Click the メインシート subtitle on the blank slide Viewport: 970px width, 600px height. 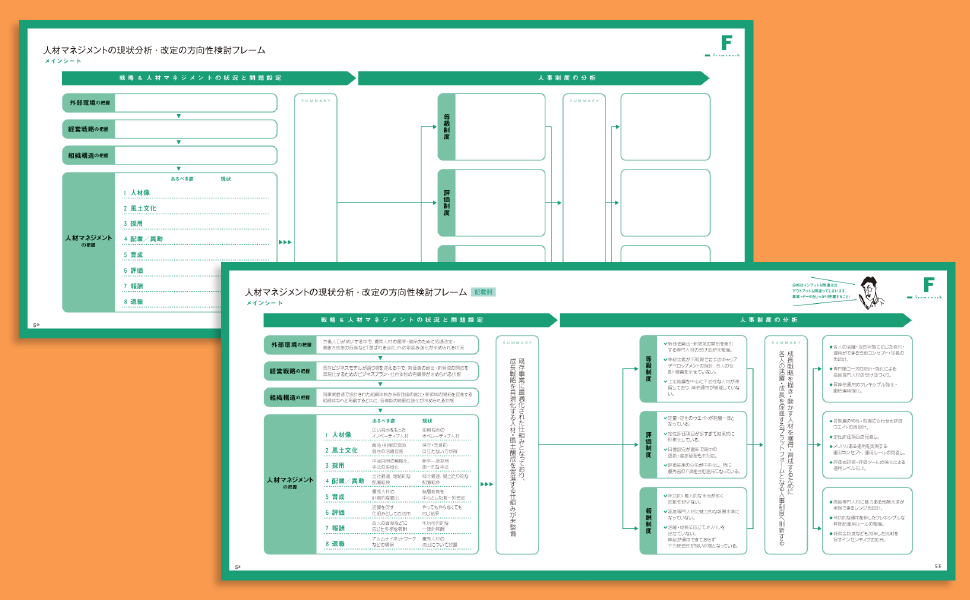[x=63, y=61]
